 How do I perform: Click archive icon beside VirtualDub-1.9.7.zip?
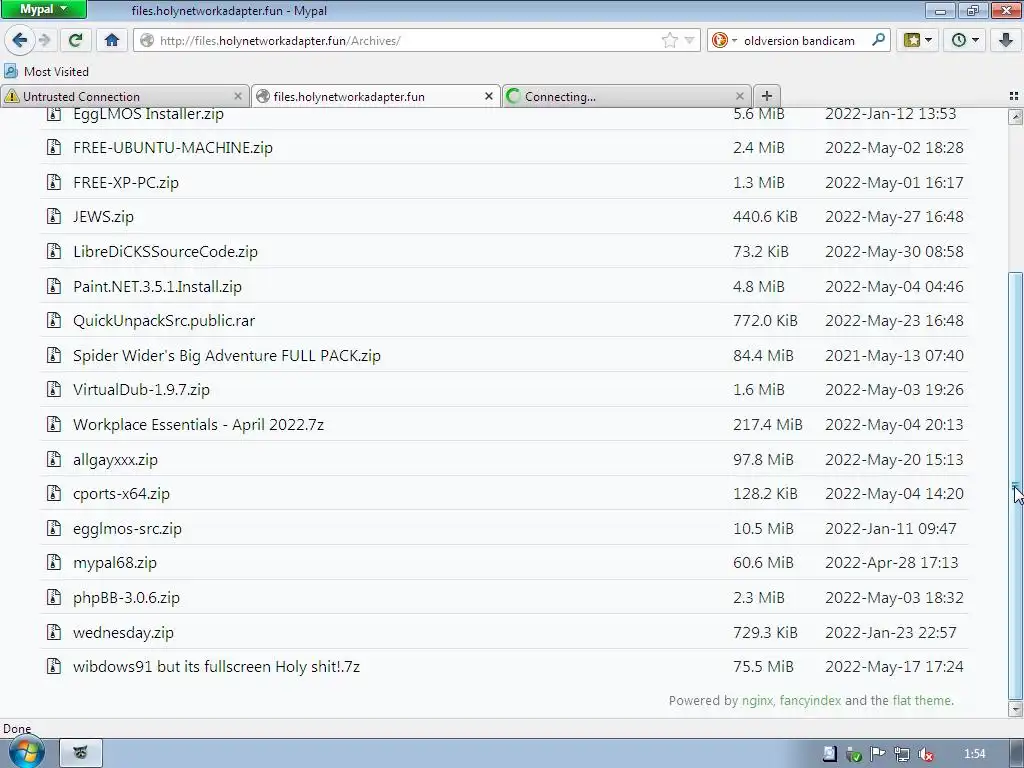click(54, 389)
